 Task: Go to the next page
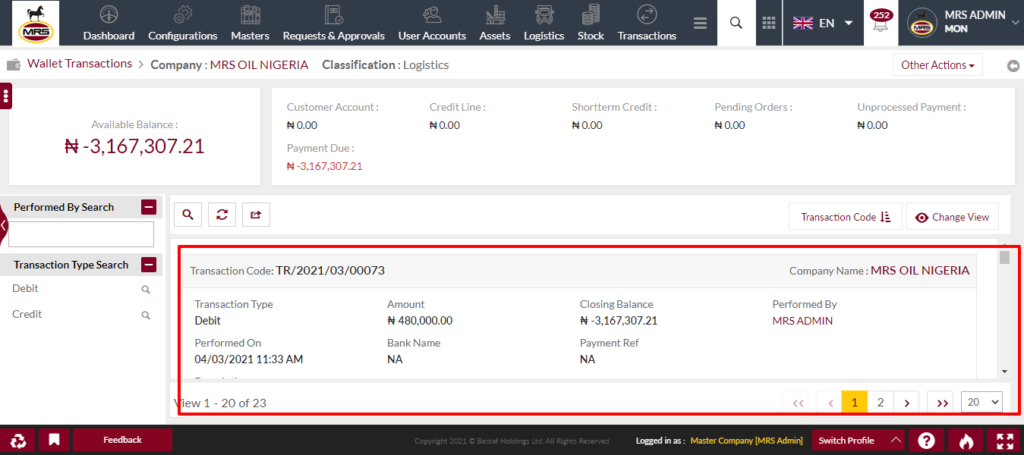tap(906, 403)
